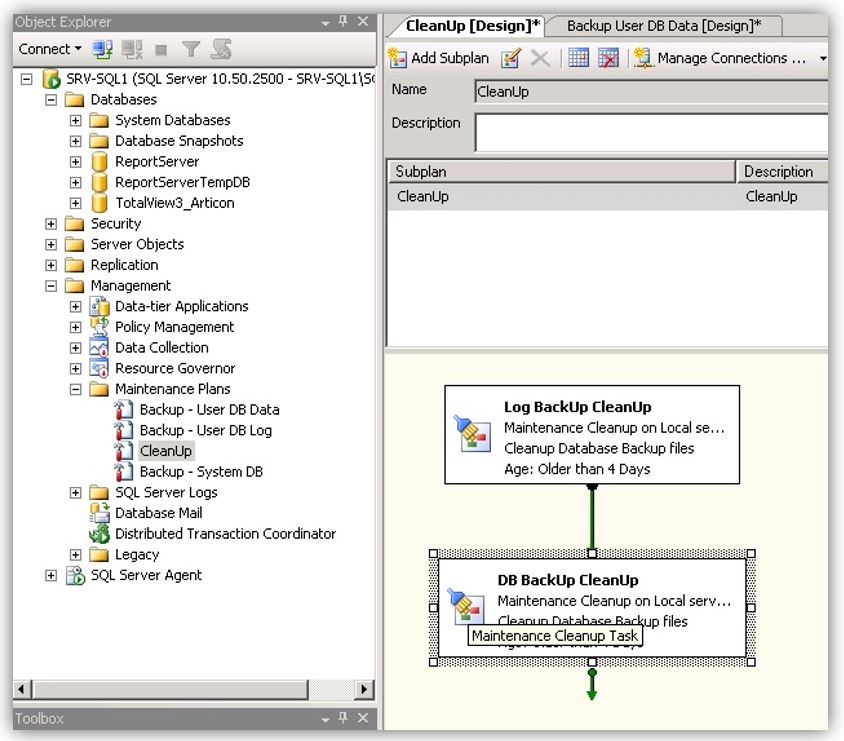Click the ReportServer database cylinder icon
The width and height of the screenshot is (844, 741).
tap(99, 161)
